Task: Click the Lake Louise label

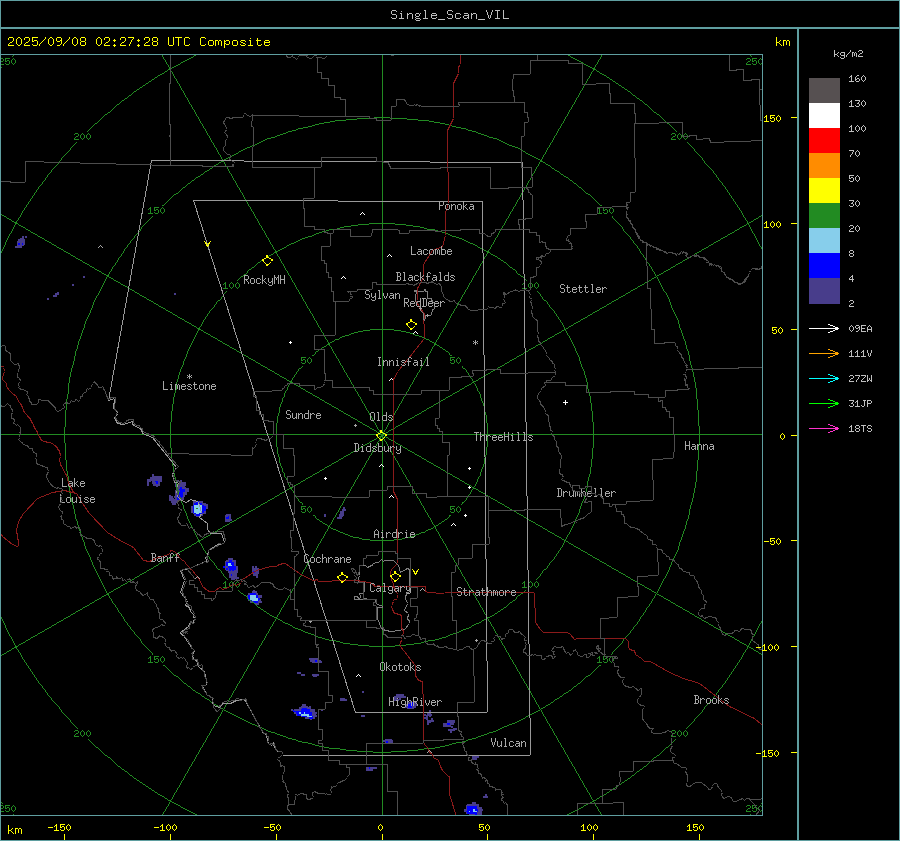Action: pos(77,491)
